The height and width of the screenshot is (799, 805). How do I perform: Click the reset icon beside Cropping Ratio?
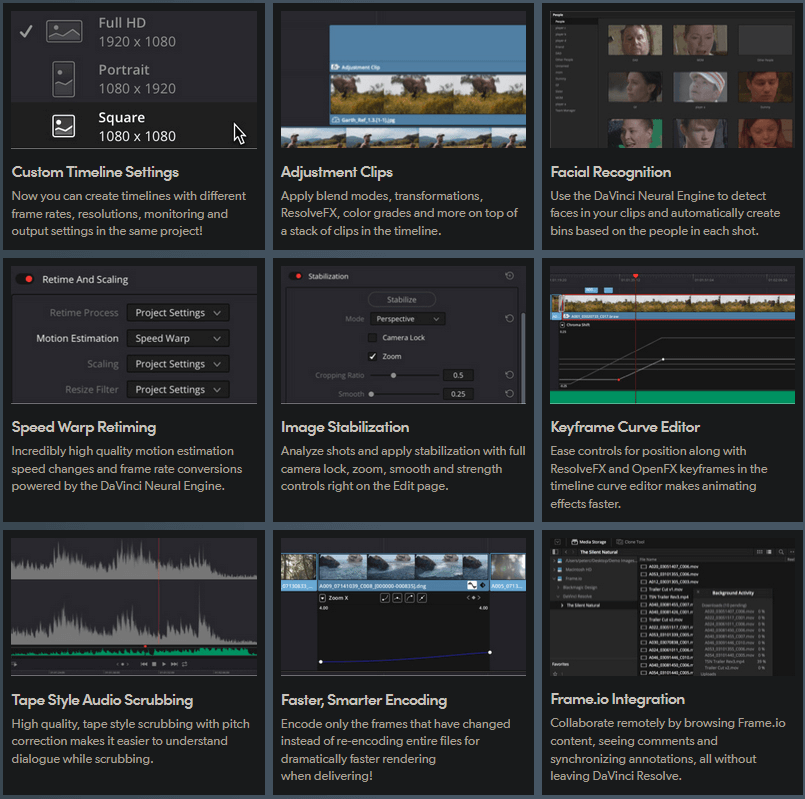click(x=510, y=375)
